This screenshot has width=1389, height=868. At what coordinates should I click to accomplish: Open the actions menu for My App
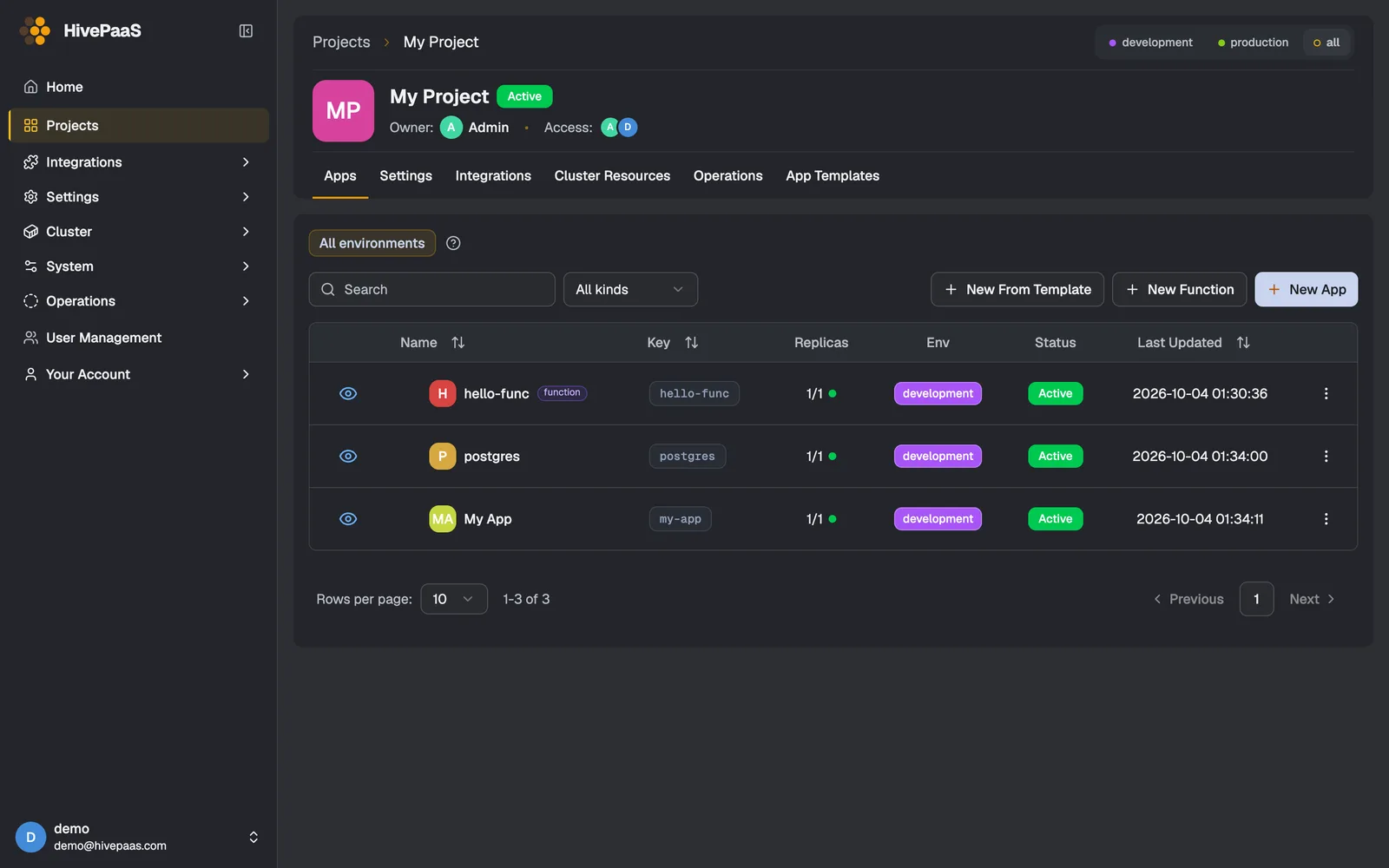pyautogui.click(x=1326, y=518)
